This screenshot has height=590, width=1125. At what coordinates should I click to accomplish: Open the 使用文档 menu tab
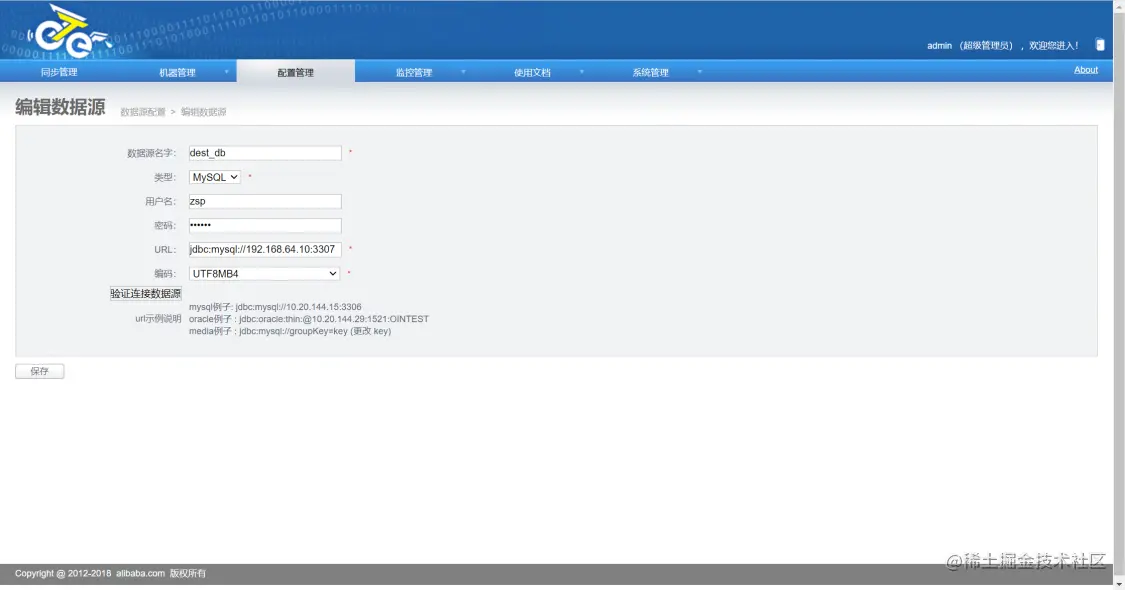tap(532, 72)
